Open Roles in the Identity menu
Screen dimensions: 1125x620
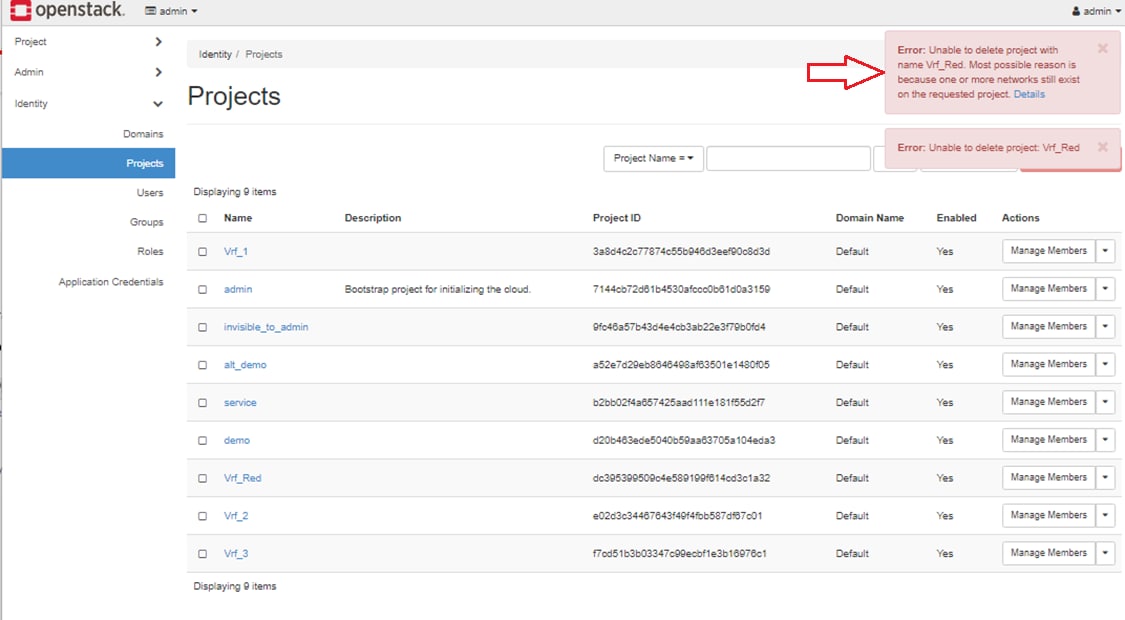coord(150,251)
